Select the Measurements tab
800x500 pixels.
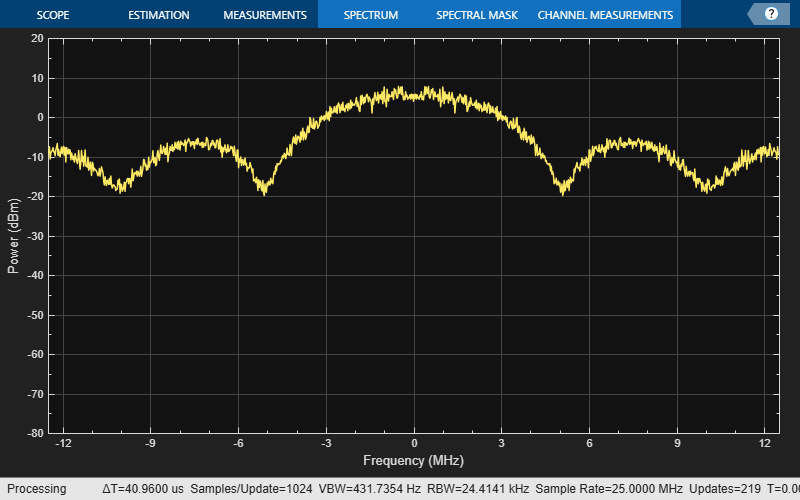264,15
